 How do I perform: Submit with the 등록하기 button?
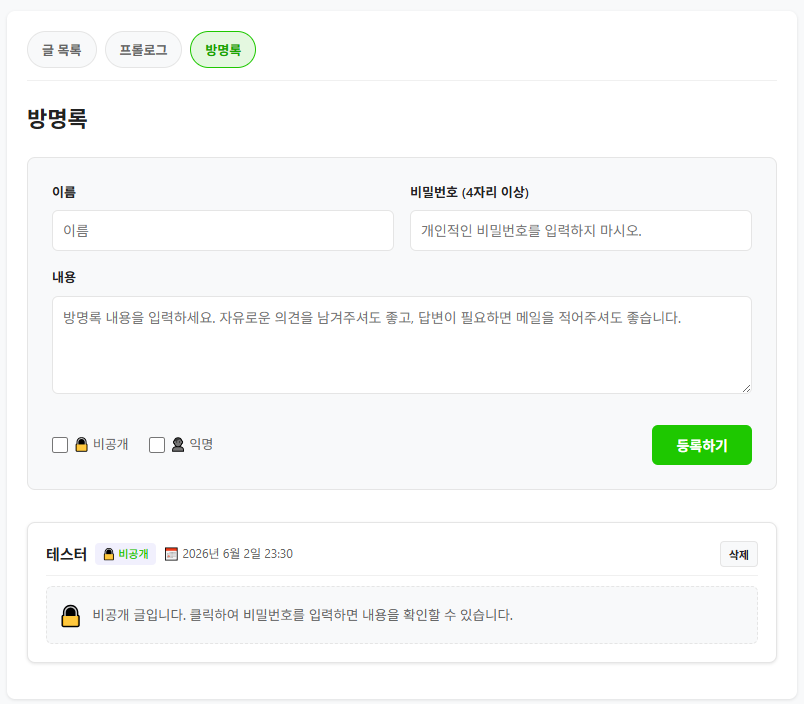click(701, 445)
